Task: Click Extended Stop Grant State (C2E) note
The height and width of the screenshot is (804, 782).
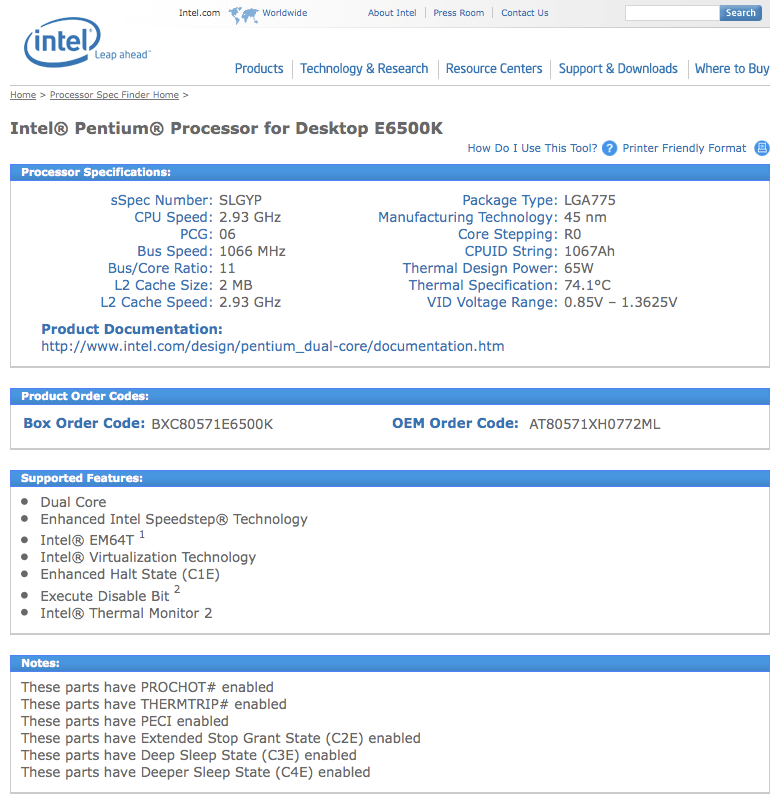Action: (x=220, y=738)
